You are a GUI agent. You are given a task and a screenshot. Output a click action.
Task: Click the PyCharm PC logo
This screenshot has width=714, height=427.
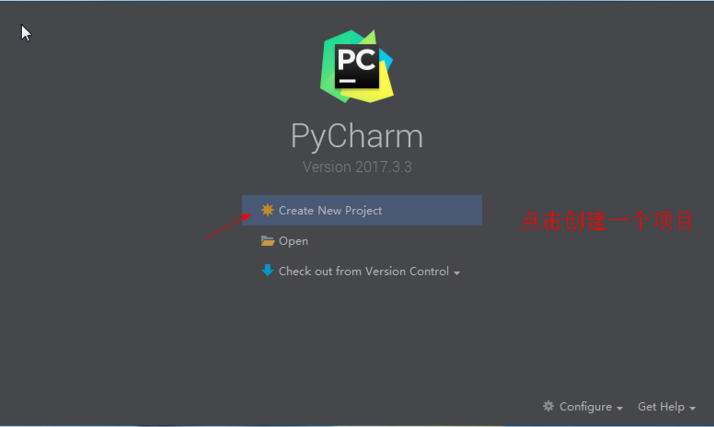[357, 66]
